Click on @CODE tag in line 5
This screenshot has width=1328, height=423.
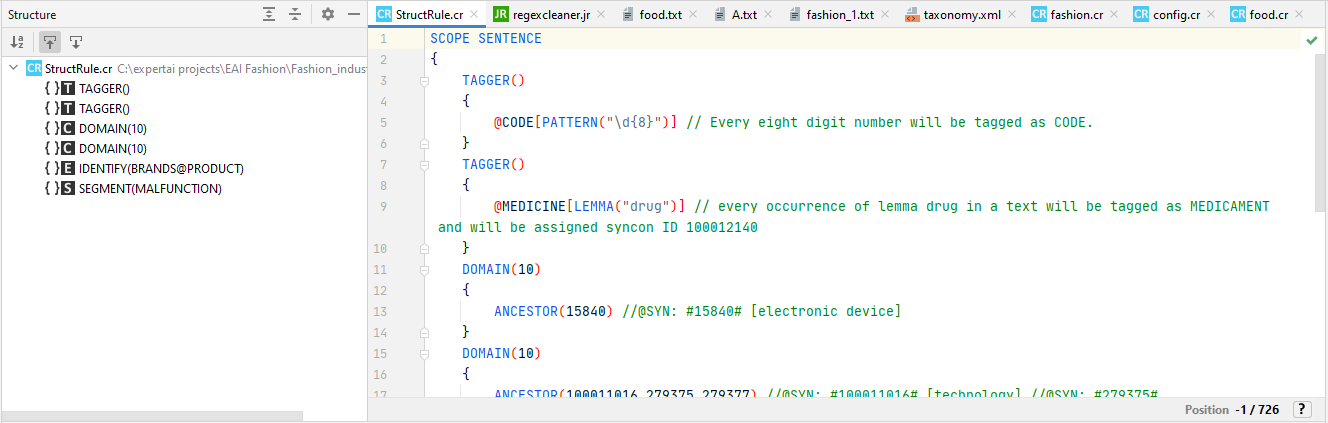[514, 123]
